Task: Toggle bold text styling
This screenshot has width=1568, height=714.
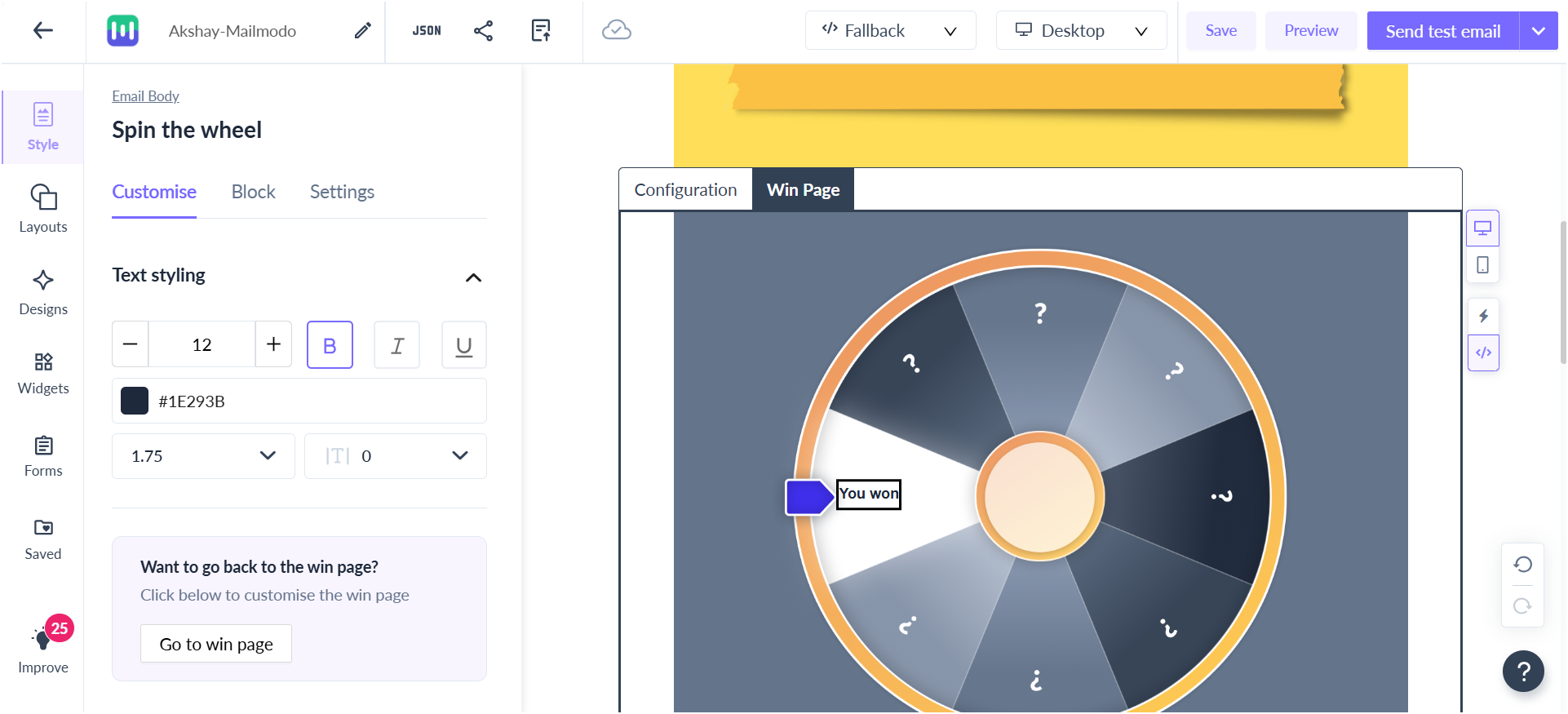Action: pyautogui.click(x=330, y=345)
